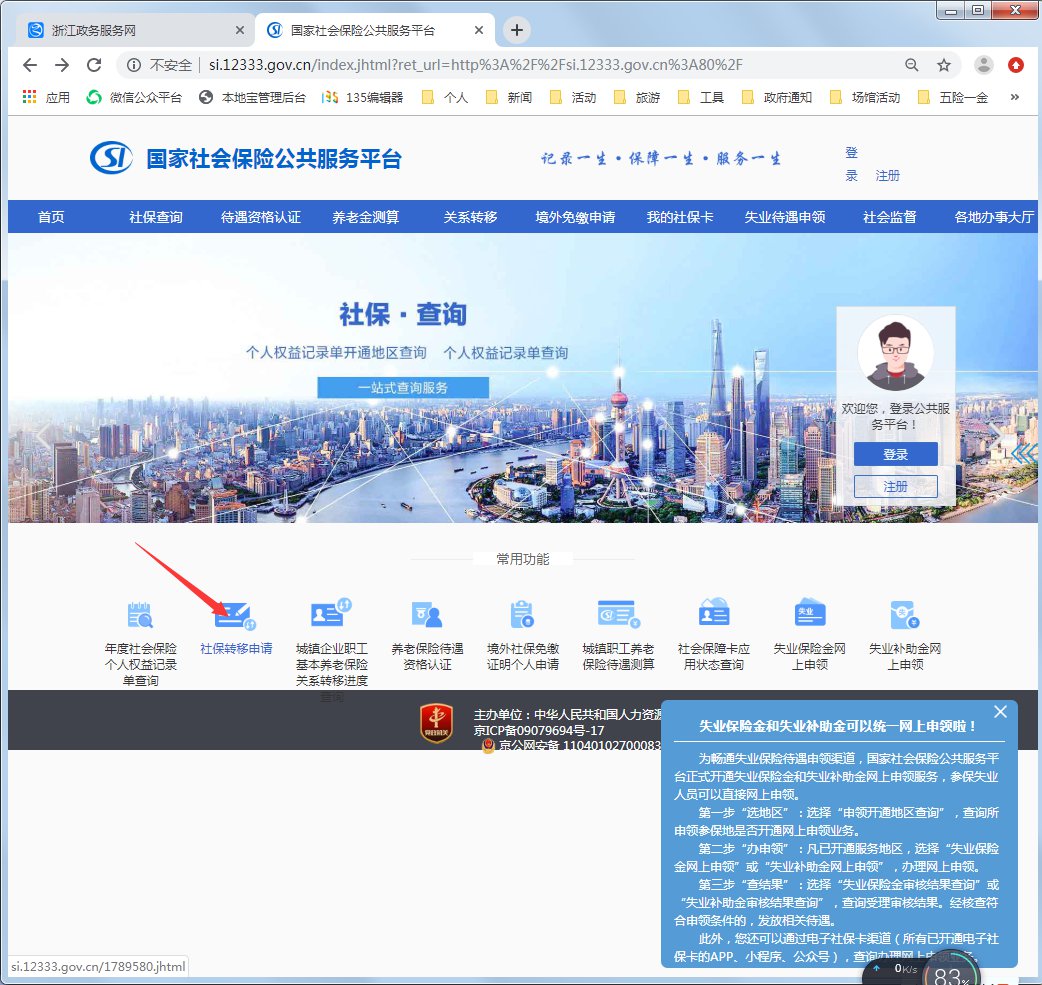Click the browser back arrow
Viewport: 1042px width, 985px height.
[x=30, y=64]
